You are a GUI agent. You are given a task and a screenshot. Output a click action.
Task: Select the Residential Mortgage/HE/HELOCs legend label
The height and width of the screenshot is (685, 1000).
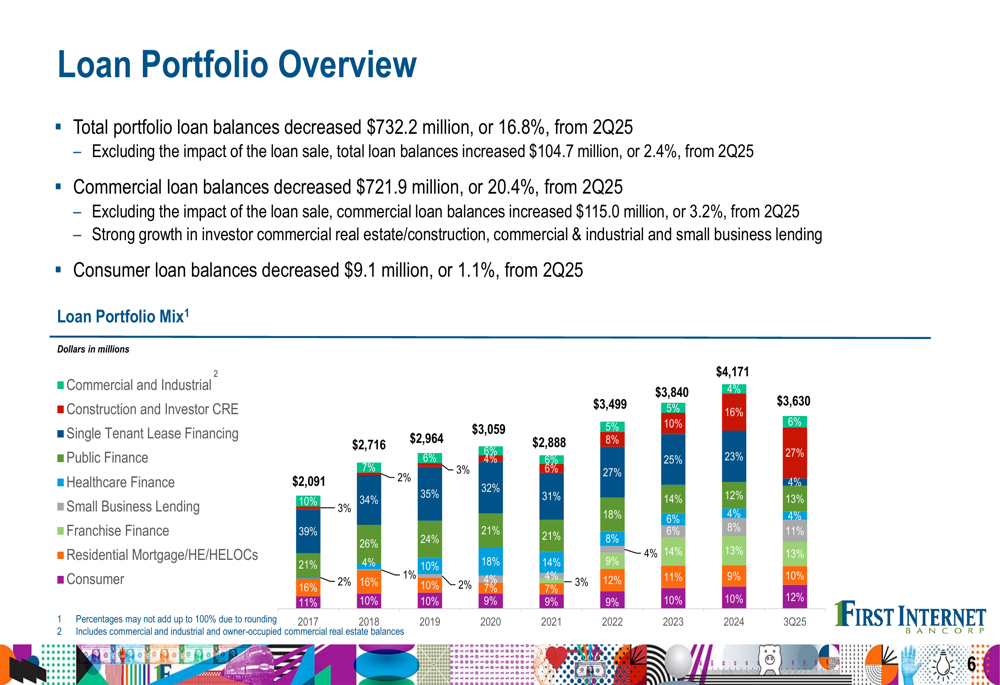(x=162, y=555)
